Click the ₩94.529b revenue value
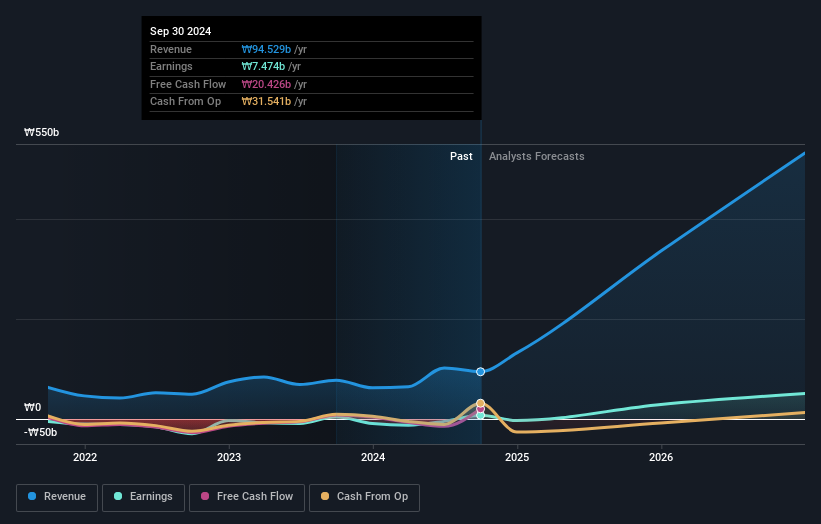Viewport: 821px width, 524px height. coord(266,49)
